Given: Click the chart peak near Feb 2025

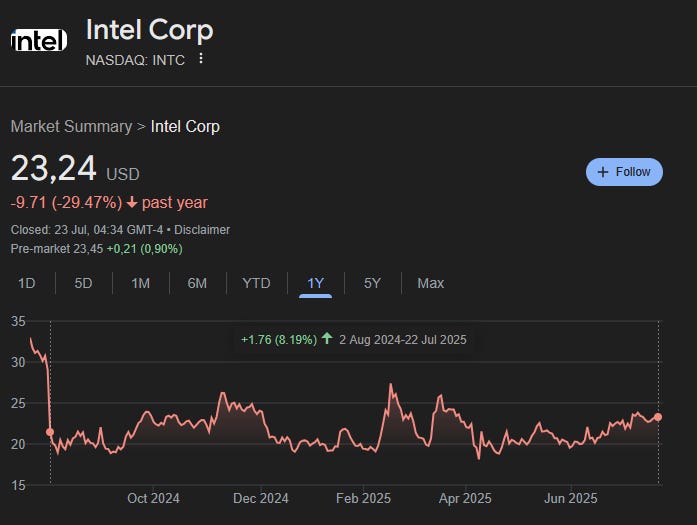Looking at the screenshot, I should (x=391, y=384).
